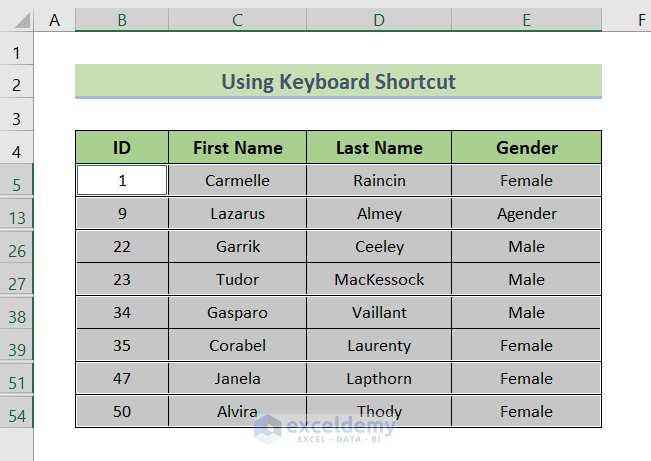Select column C header
The width and height of the screenshot is (651, 461).
point(237,20)
